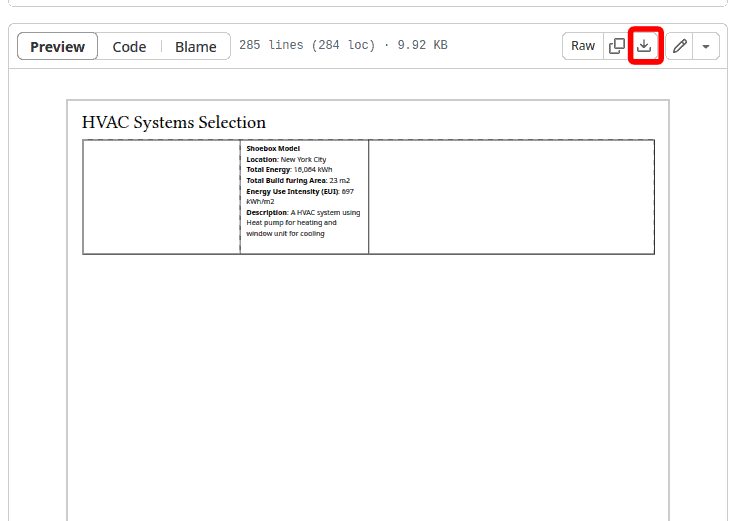The width and height of the screenshot is (730, 521).
Task: Open more edit options dropdown
Action: [x=706, y=46]
